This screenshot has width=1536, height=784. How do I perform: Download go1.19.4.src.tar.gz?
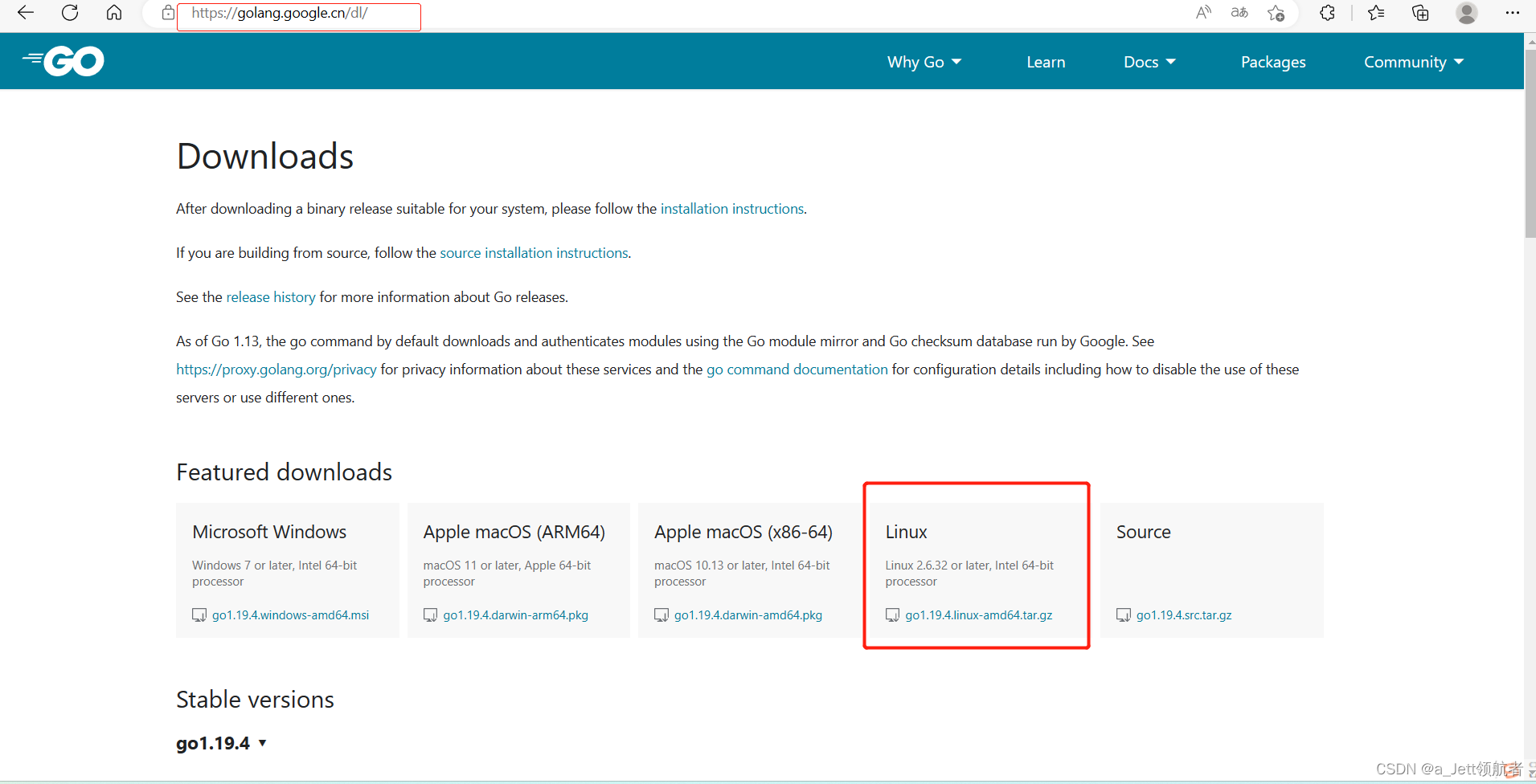1184,615
